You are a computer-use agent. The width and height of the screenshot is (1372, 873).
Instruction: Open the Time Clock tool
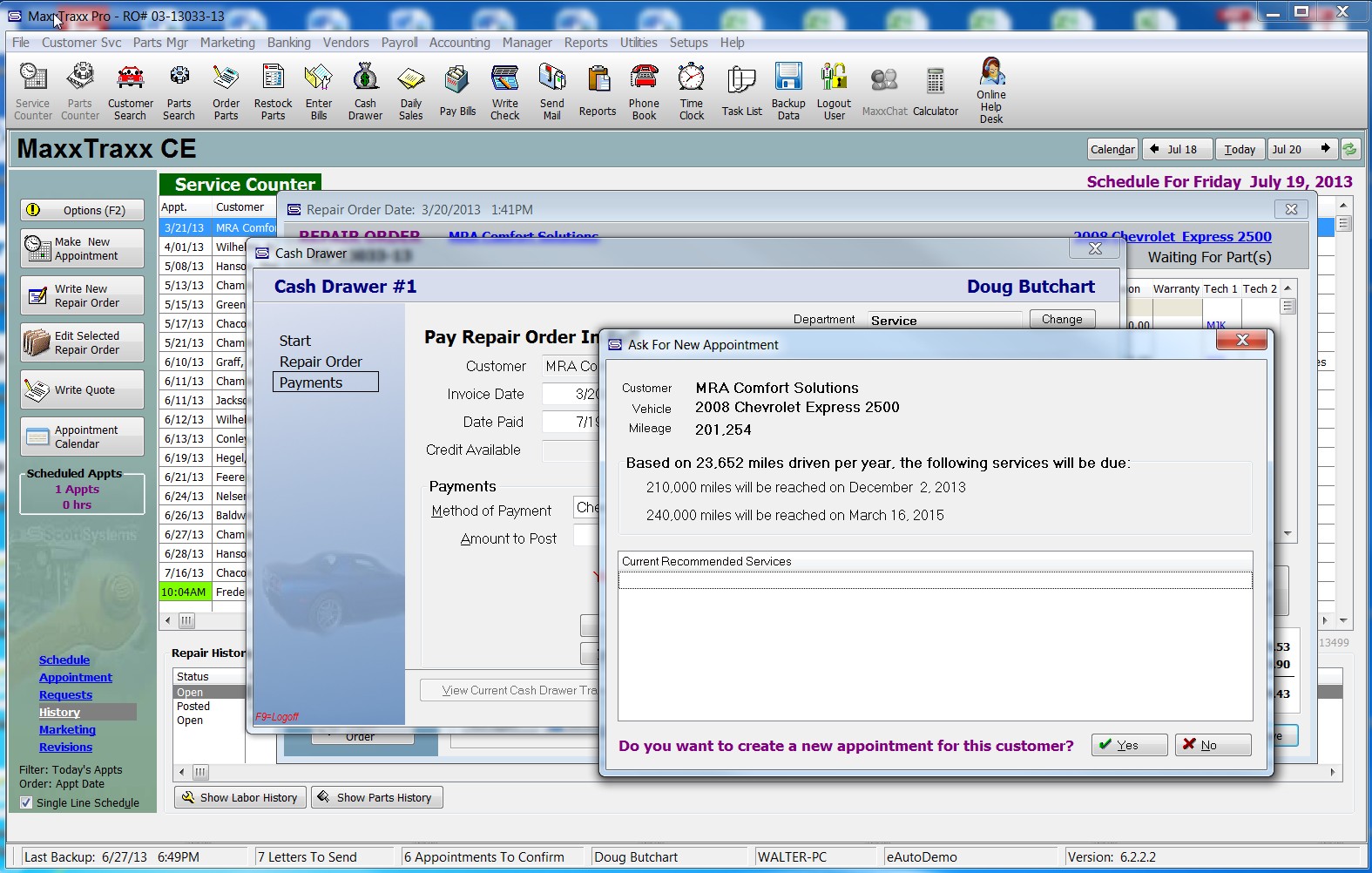pos(692,91)
